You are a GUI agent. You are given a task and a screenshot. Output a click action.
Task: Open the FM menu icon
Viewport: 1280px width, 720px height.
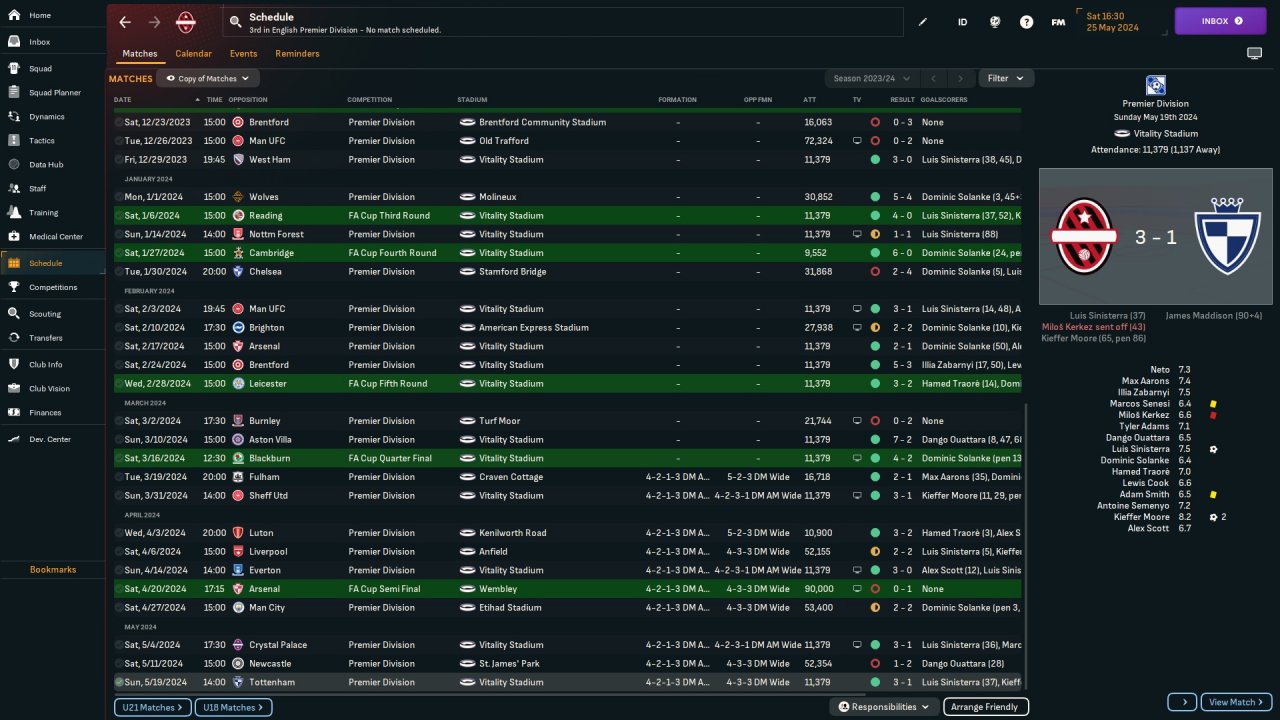point(1058,22)
